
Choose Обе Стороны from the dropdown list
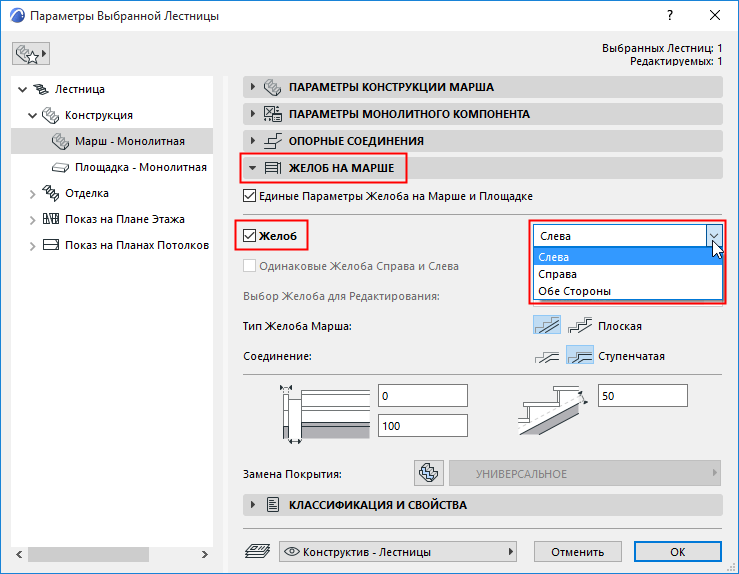pos(628,291)
